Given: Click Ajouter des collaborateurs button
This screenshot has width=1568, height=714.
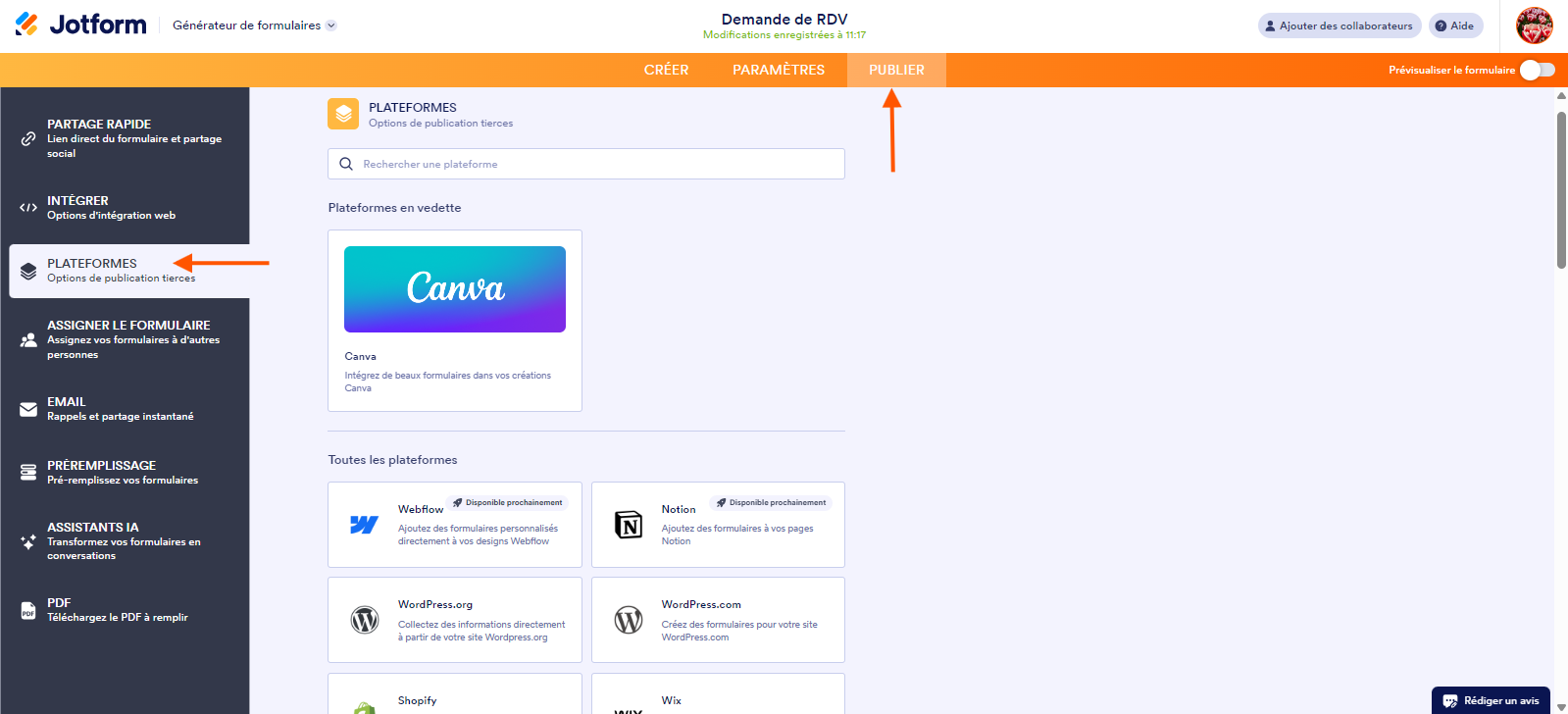Looking at the screenshot, I should (x=1340, y=25).
